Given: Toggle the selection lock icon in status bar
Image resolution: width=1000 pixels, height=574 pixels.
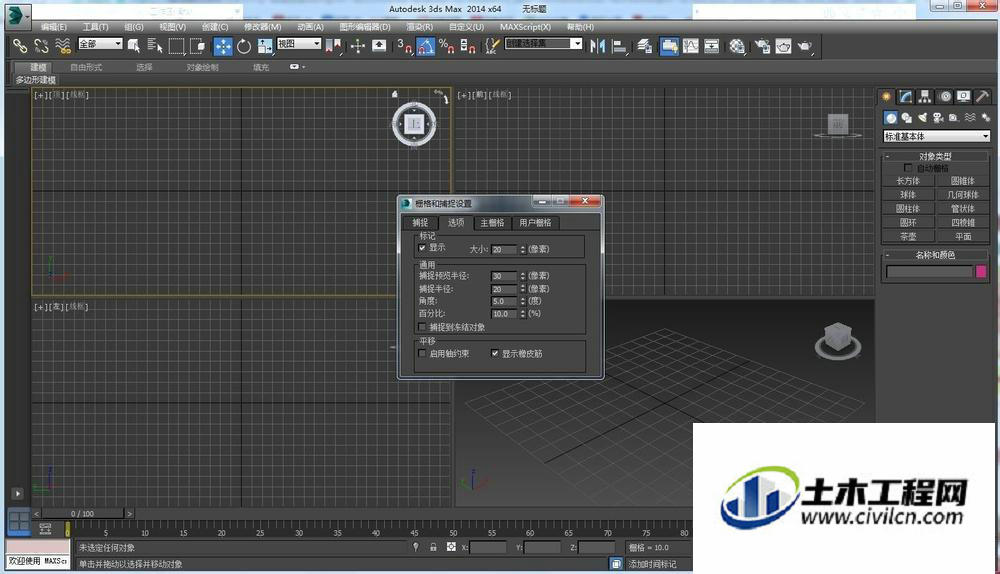Looking at the screenshot, I should 433,547.
